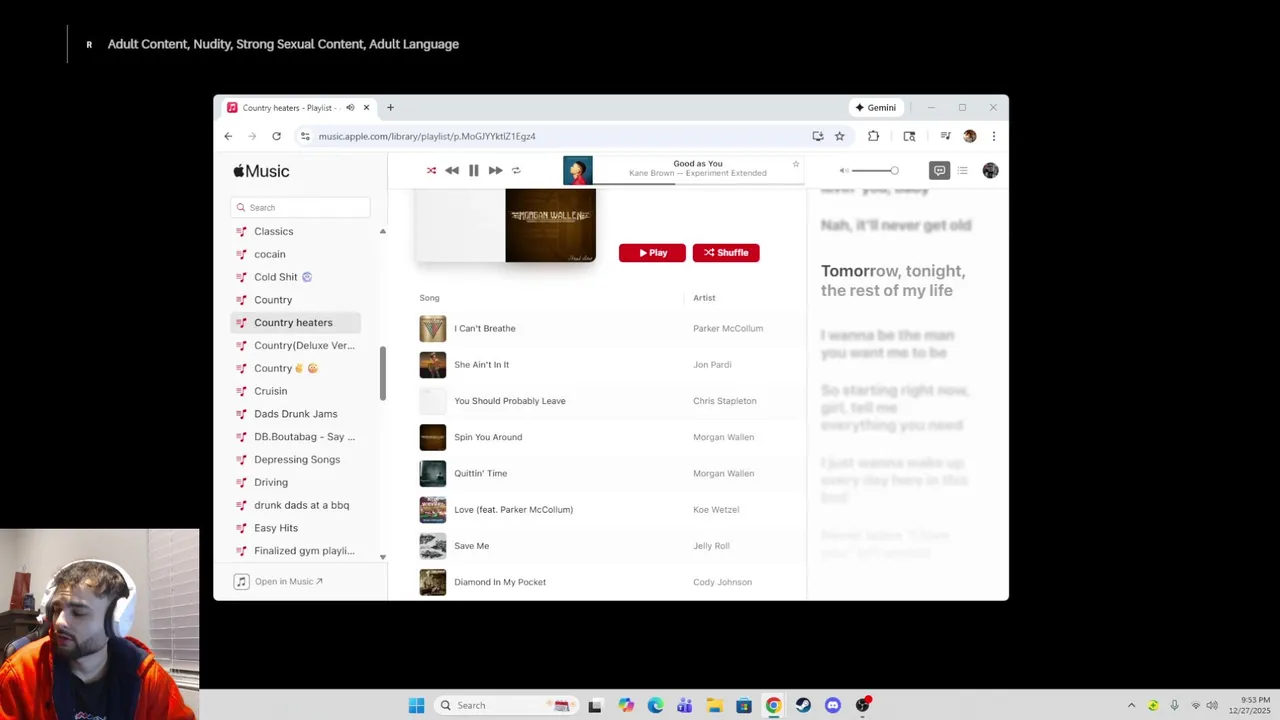Screen dimensions: 1280x720
Task: Skip forward to the next track
Action: tap(495, 171)
